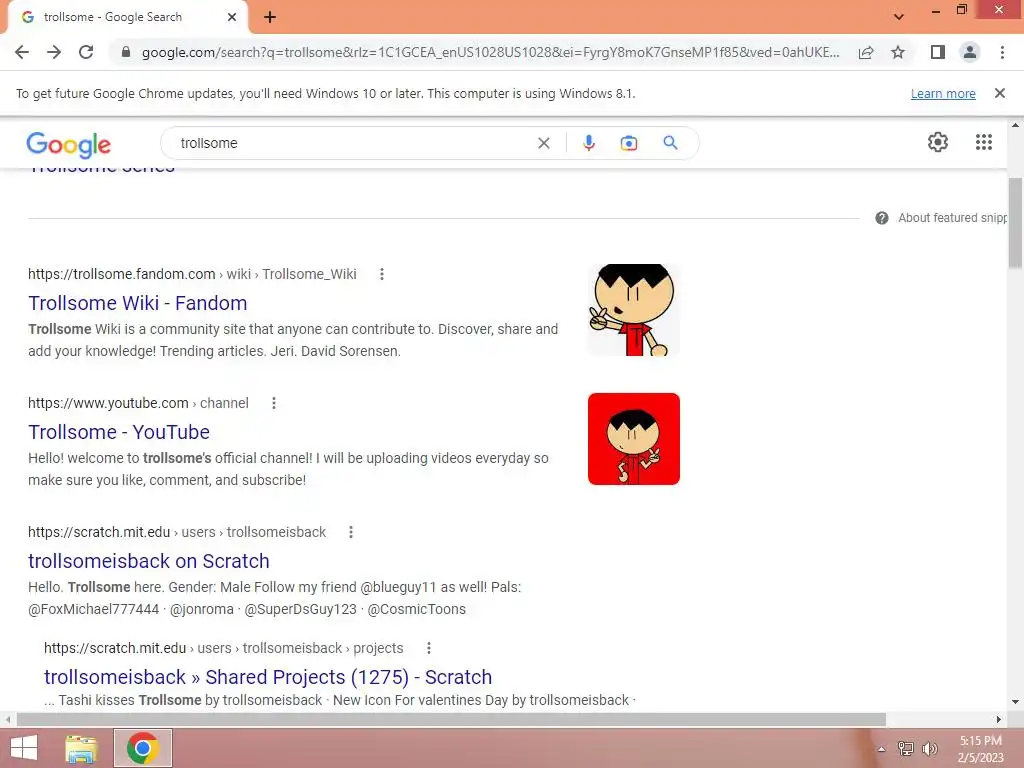
Task: Open the Trollsome Wiki - Fandom result
Action: coord(138,303)
